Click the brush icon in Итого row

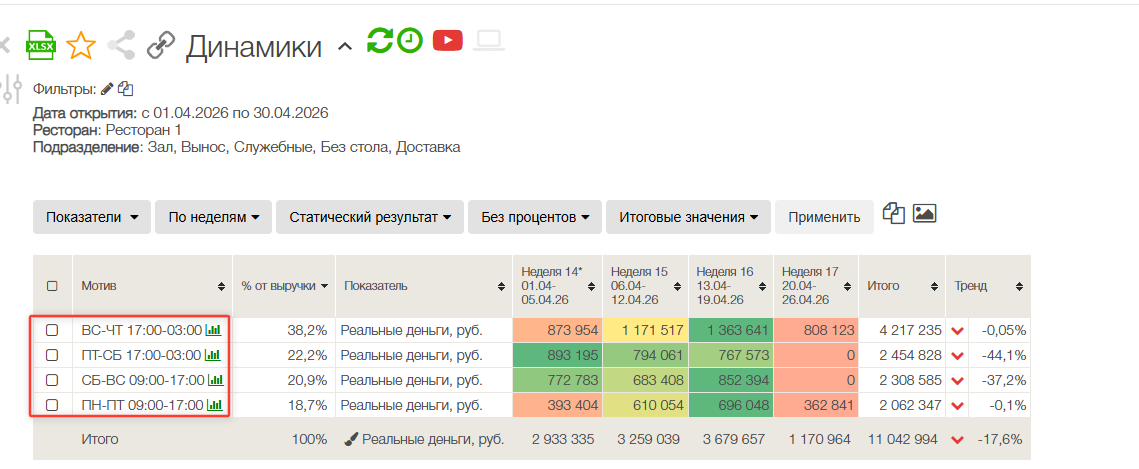350,439
